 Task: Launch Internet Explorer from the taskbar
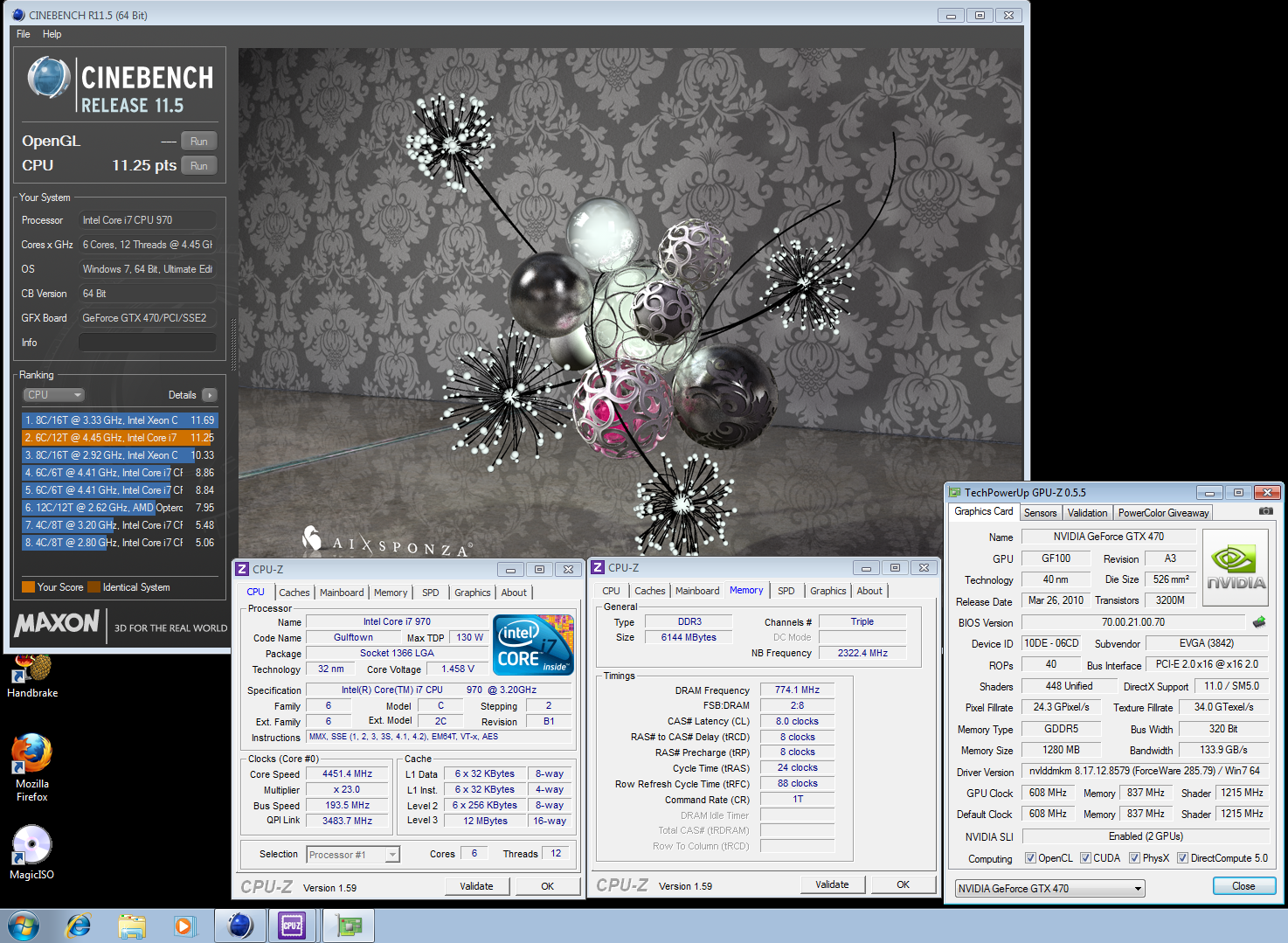pos(79,926)
